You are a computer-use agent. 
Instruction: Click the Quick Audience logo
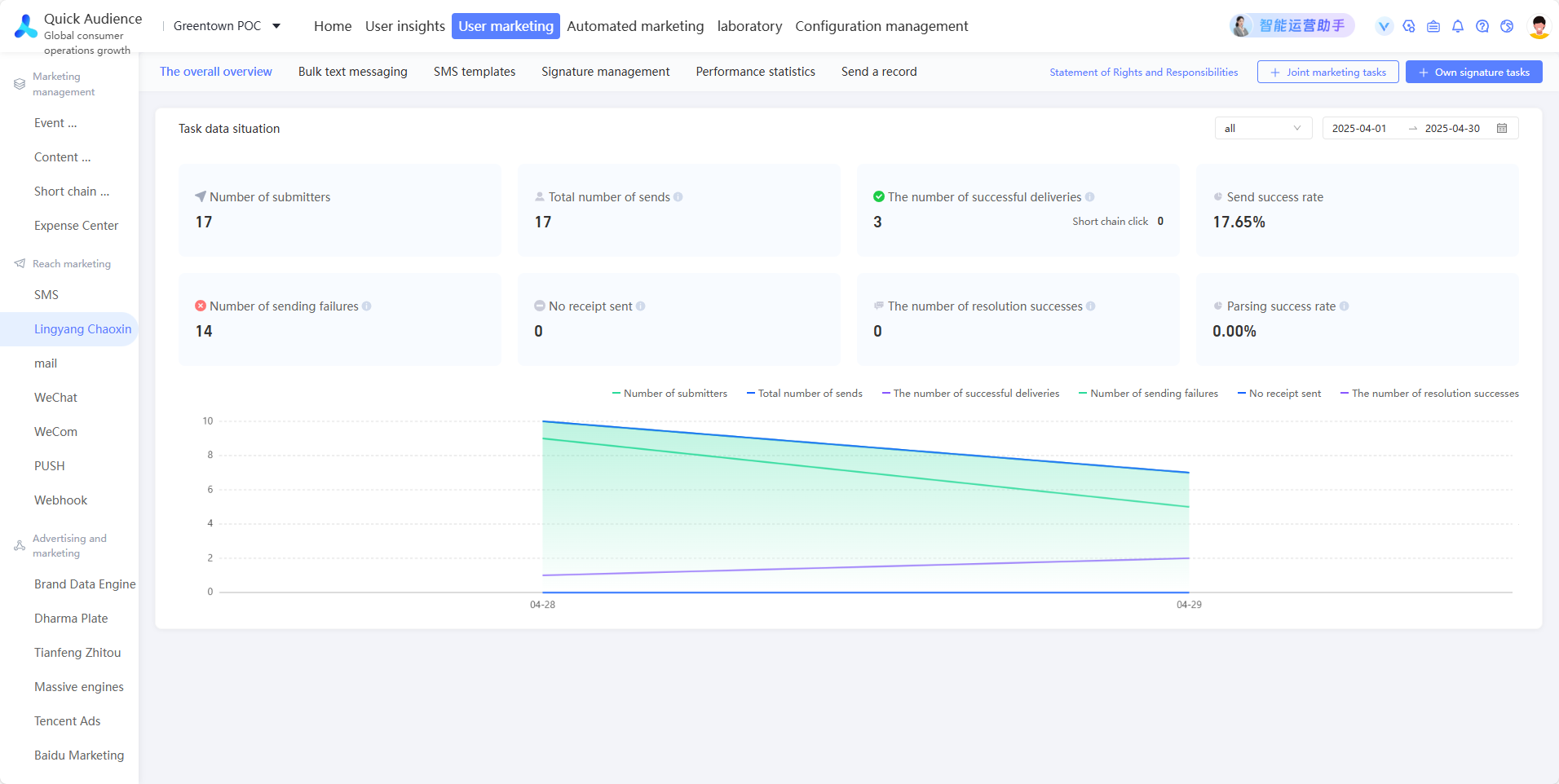pos(26,26)
